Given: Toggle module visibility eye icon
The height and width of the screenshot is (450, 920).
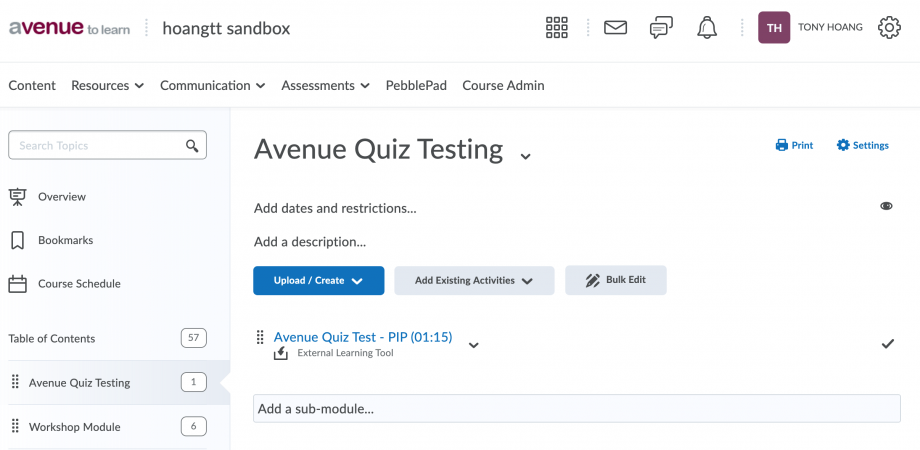Looking at the screenshot, I should click(886, 206).
